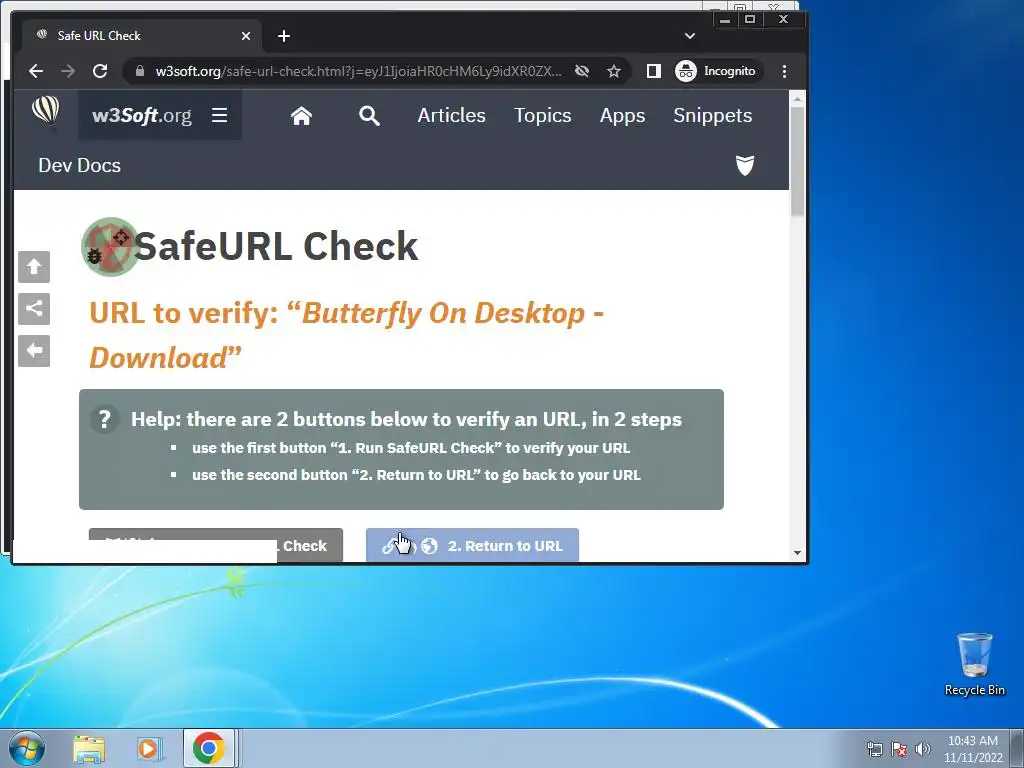Open a new tab with plus
The image size is (1024, 768).
283,36
